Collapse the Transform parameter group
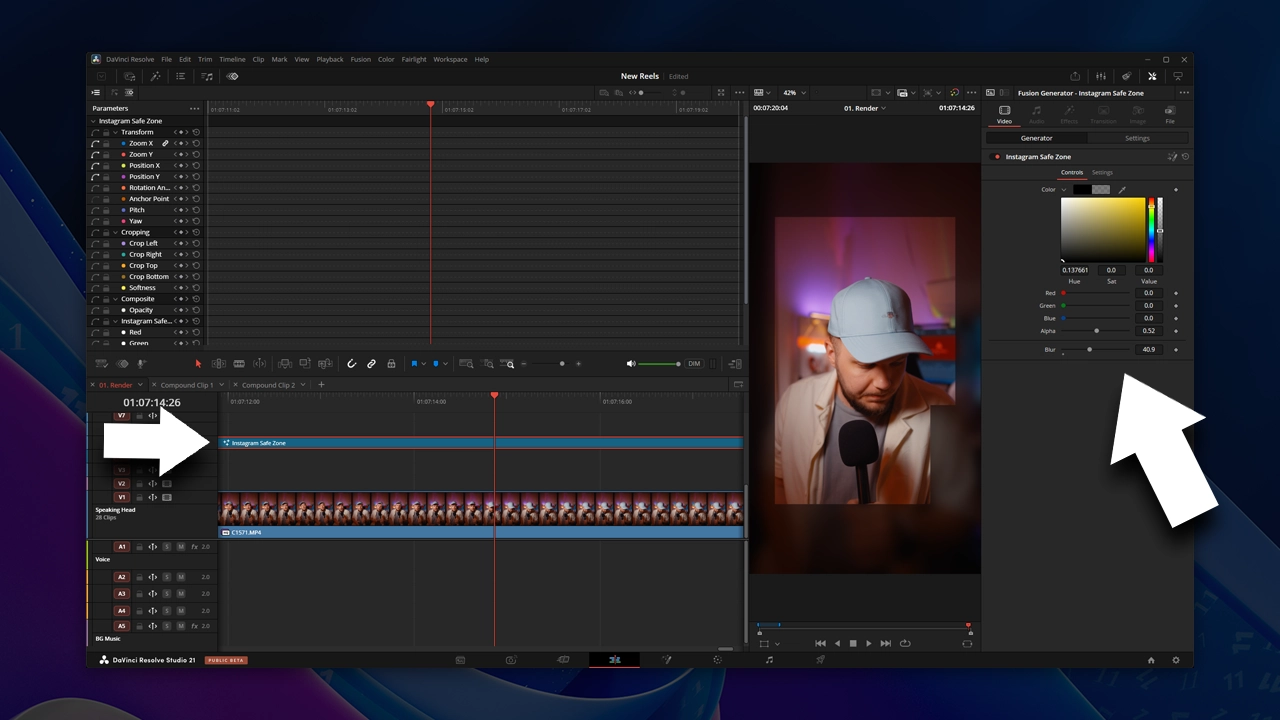The width and height of the screenshot is (1280, 720). pyautogui.click(x=115, y=132)
